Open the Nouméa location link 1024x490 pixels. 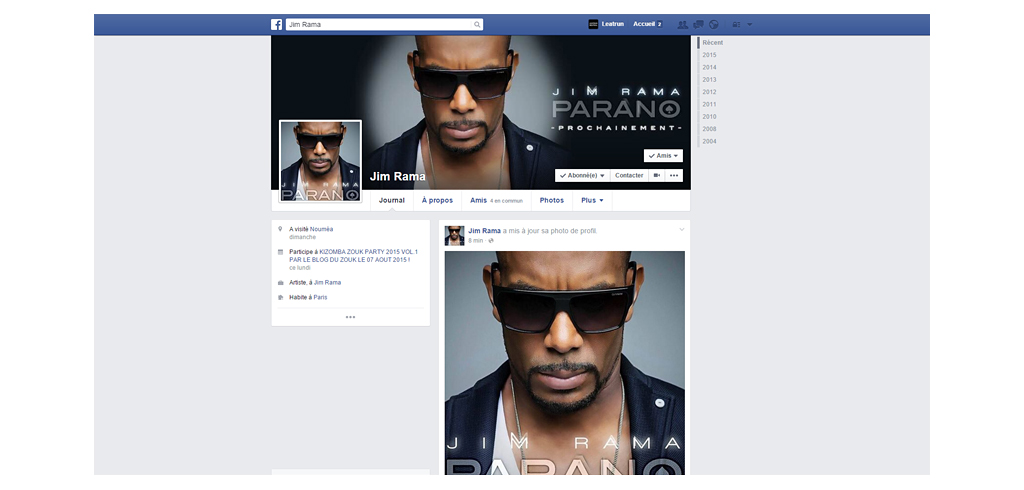(x=321, y=229)
